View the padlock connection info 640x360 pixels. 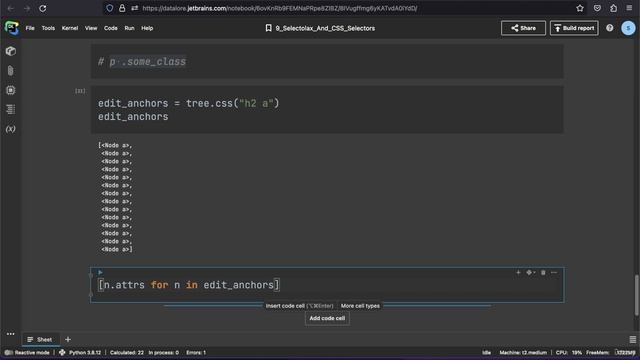pos(122,8)
